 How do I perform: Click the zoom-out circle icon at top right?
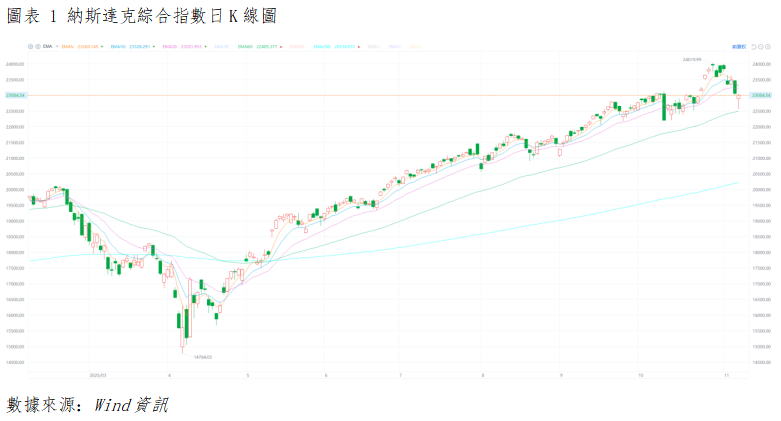coord(761,46)
